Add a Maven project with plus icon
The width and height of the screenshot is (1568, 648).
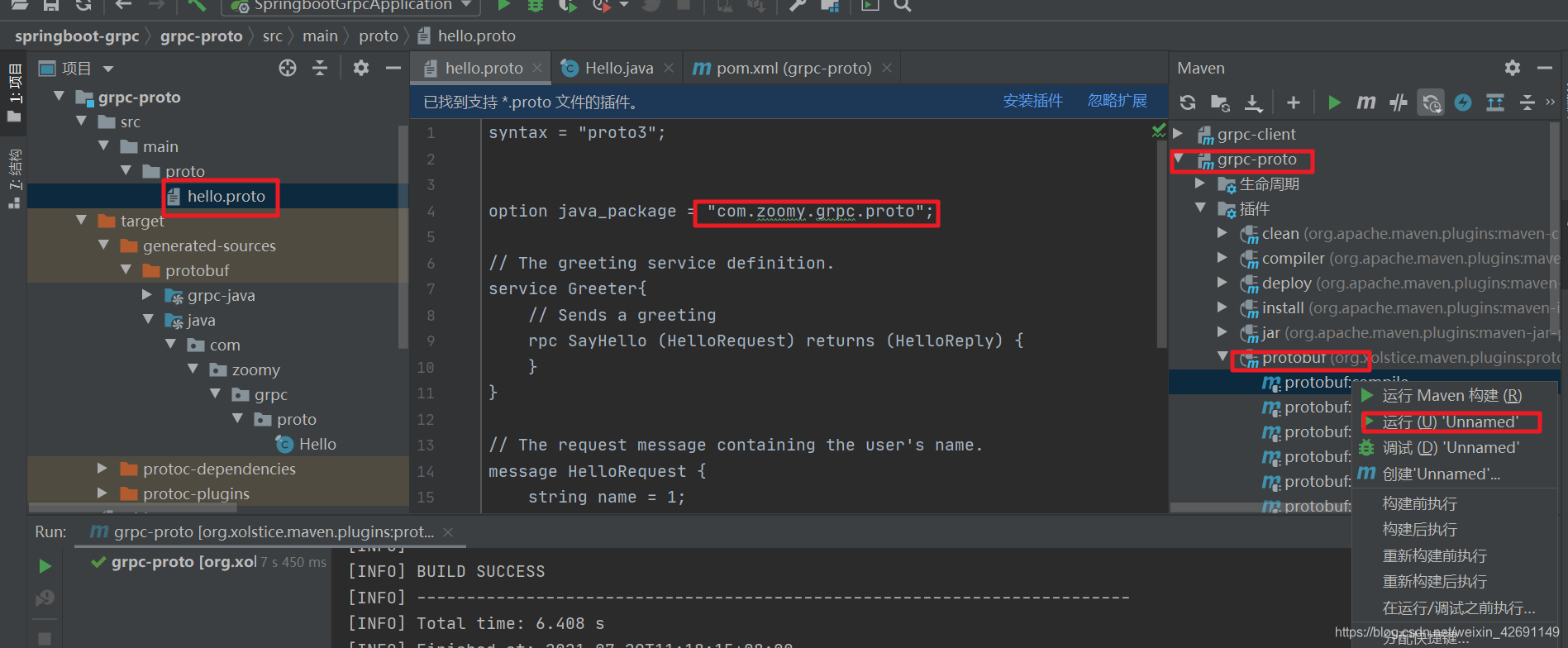pyautogui.click(x=1294, y=102)
